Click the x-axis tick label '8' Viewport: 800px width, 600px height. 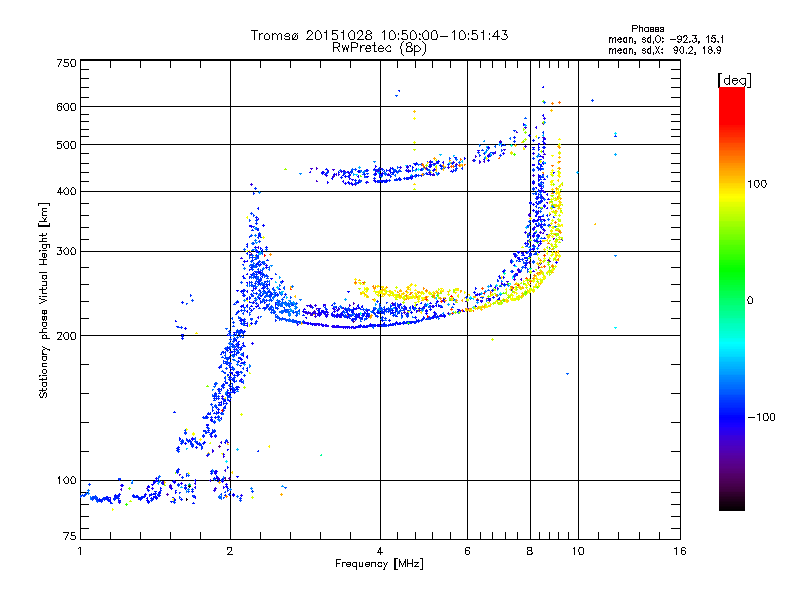(530, 551)
